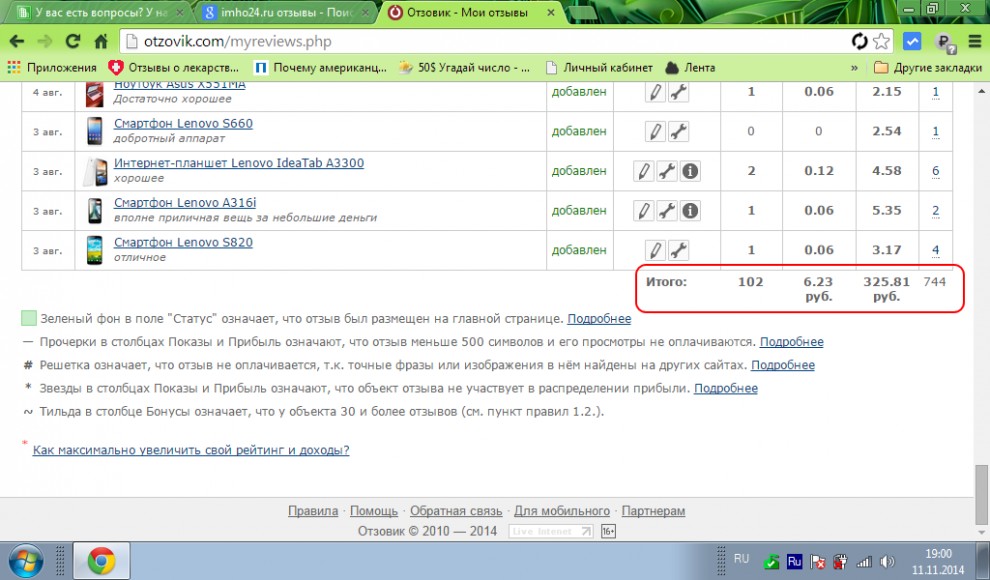Open the Для мобильного footer link

click(562, 511)
